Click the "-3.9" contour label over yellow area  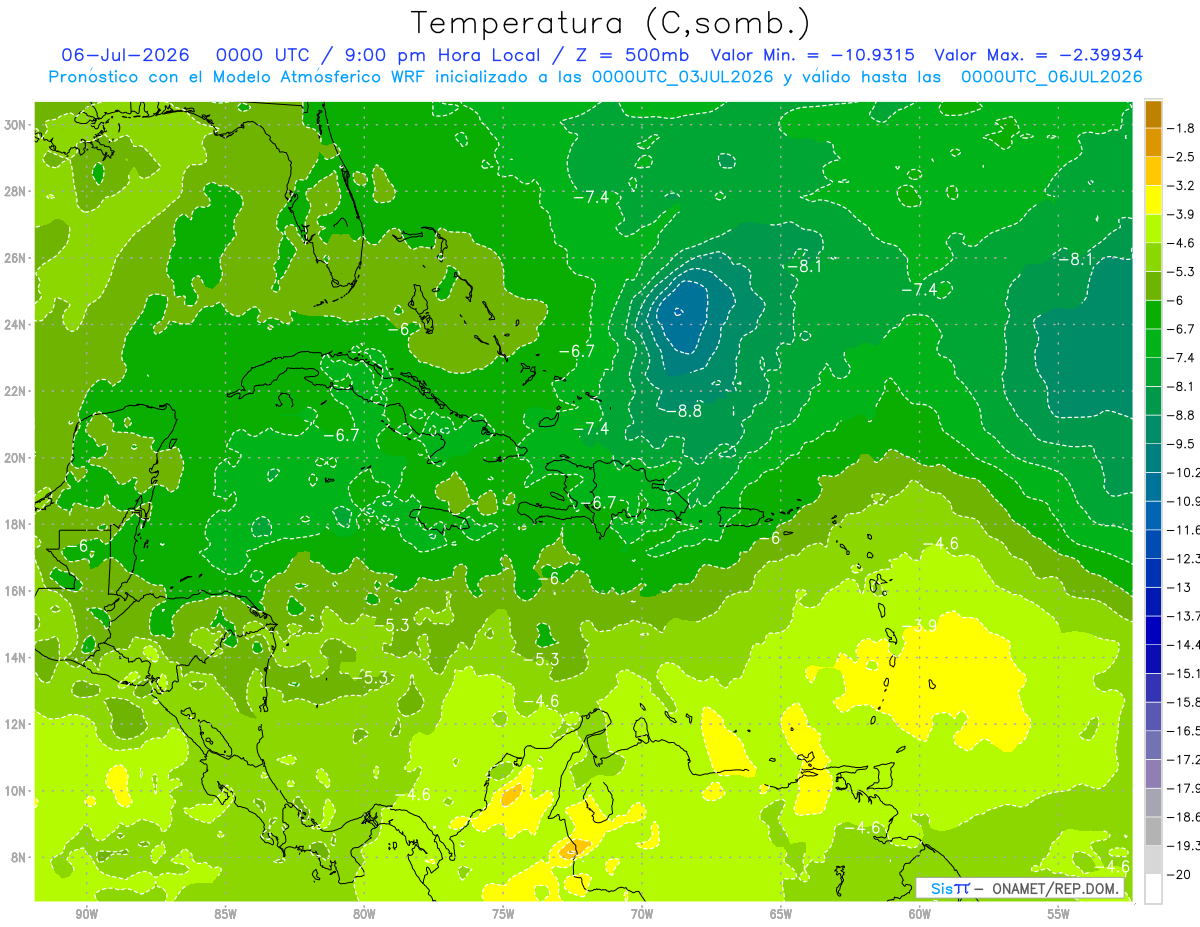tap(920, 626)
